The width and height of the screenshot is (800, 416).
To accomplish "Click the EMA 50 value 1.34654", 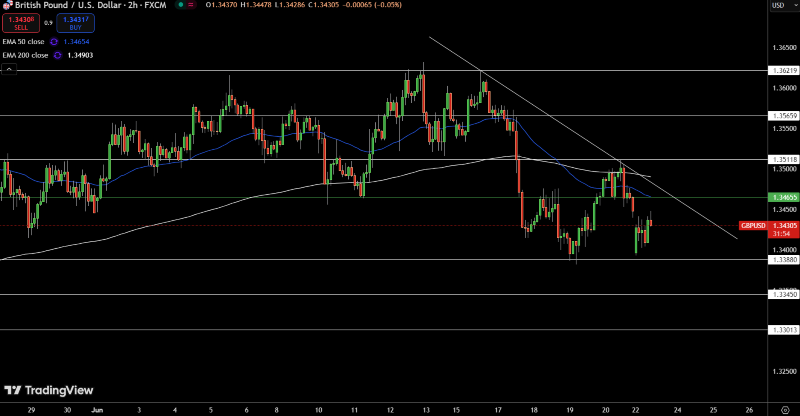I will [77, 42].
